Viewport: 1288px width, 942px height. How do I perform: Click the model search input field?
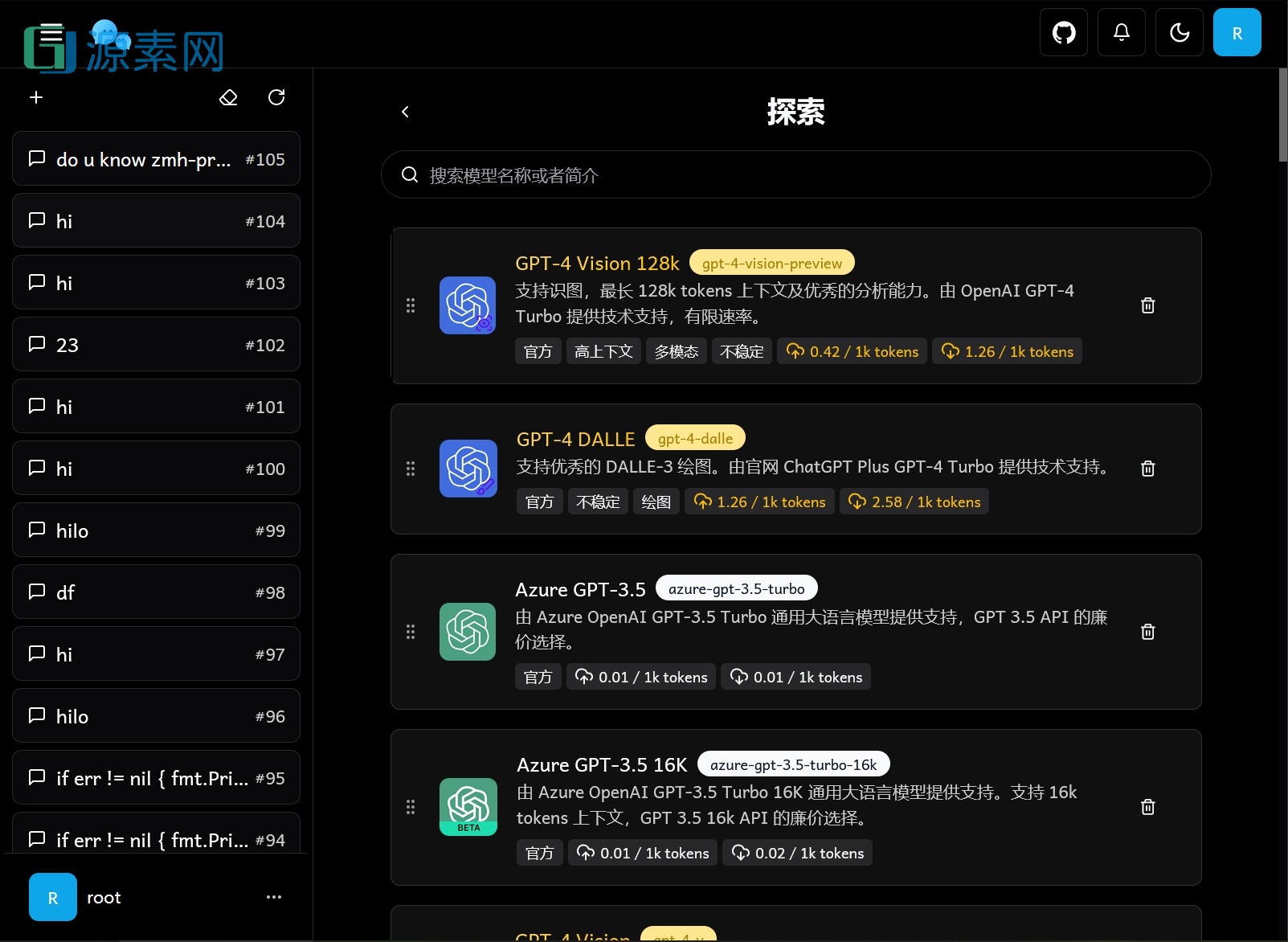click(x=795, y=174)
